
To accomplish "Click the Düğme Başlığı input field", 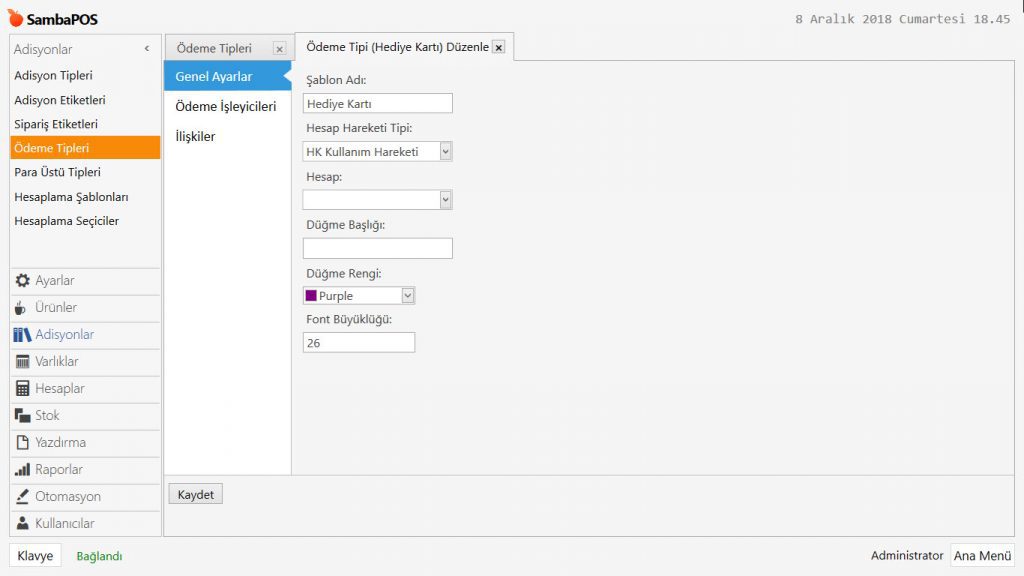I will pos(377,248).
